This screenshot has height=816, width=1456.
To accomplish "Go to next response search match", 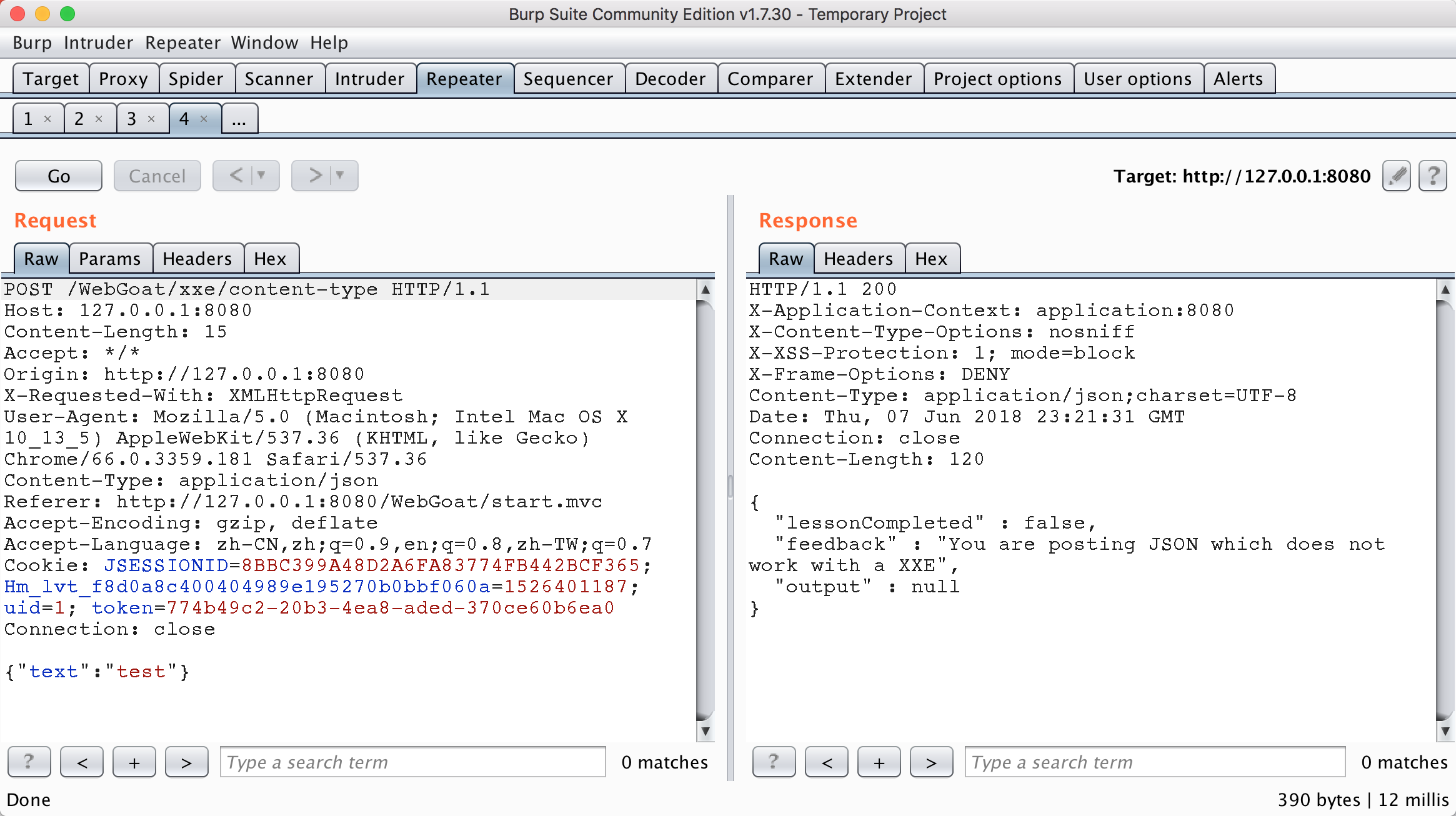I will [x=932, y=762].
